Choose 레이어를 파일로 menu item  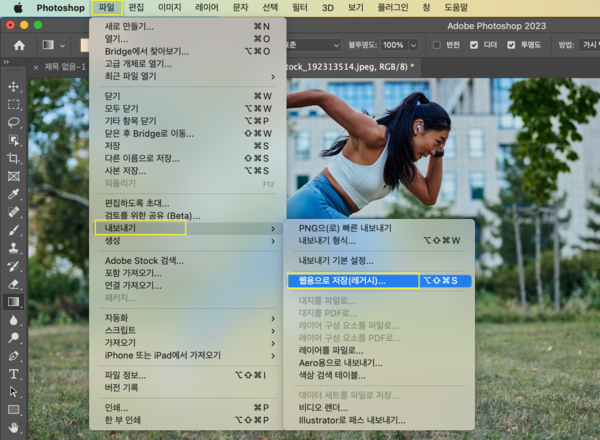[x=379, y=350]
